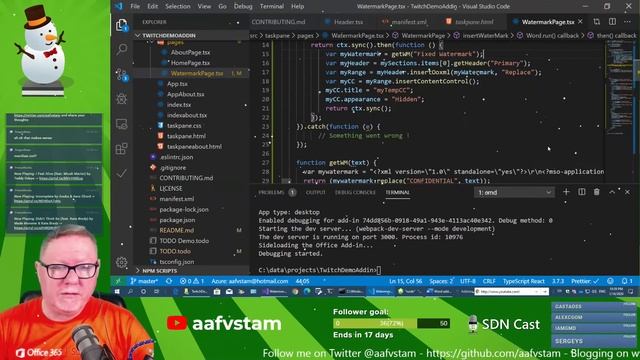This screenshot has width=640, height=360.
Task: Open the Run and Debug view
Action: (x=122, y=98)
